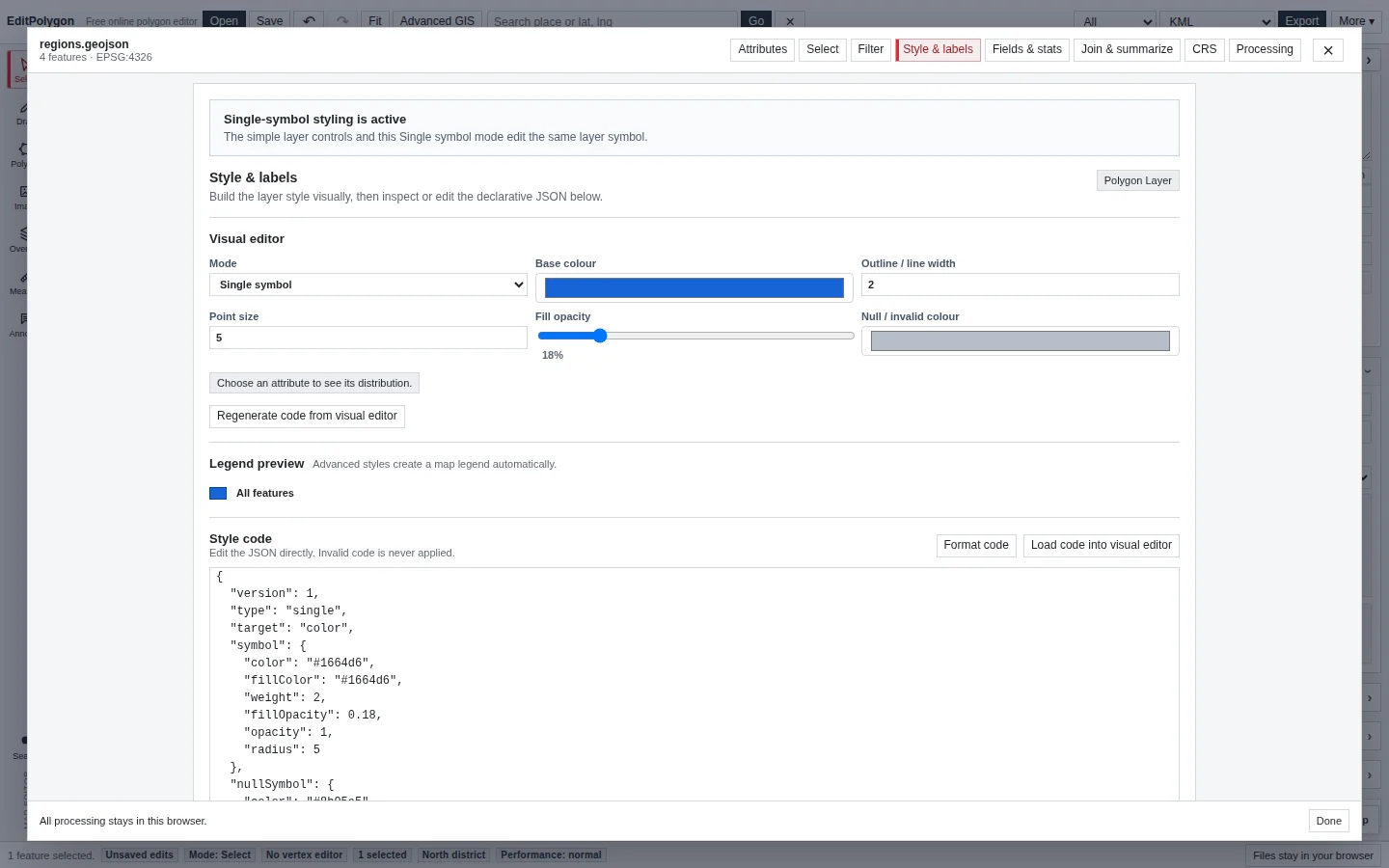This screenshot has width=1389, height=868.
Task: Open the CRS tab
Action: pos(1205,49)
